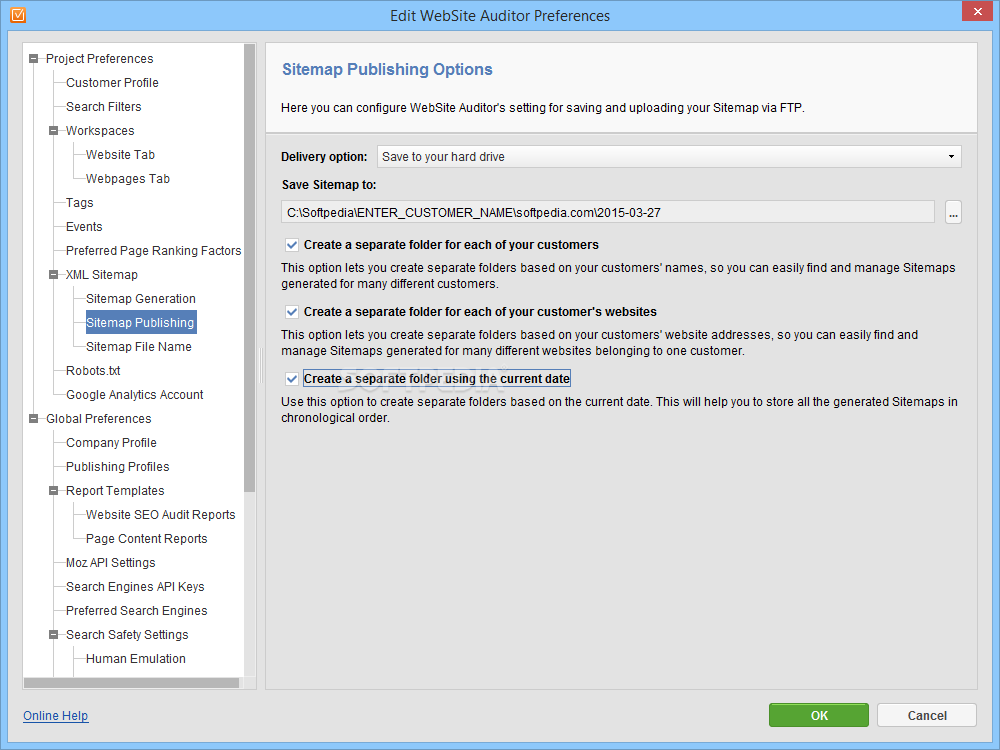Close the preferences window
1000x750 pixels.
978,11
